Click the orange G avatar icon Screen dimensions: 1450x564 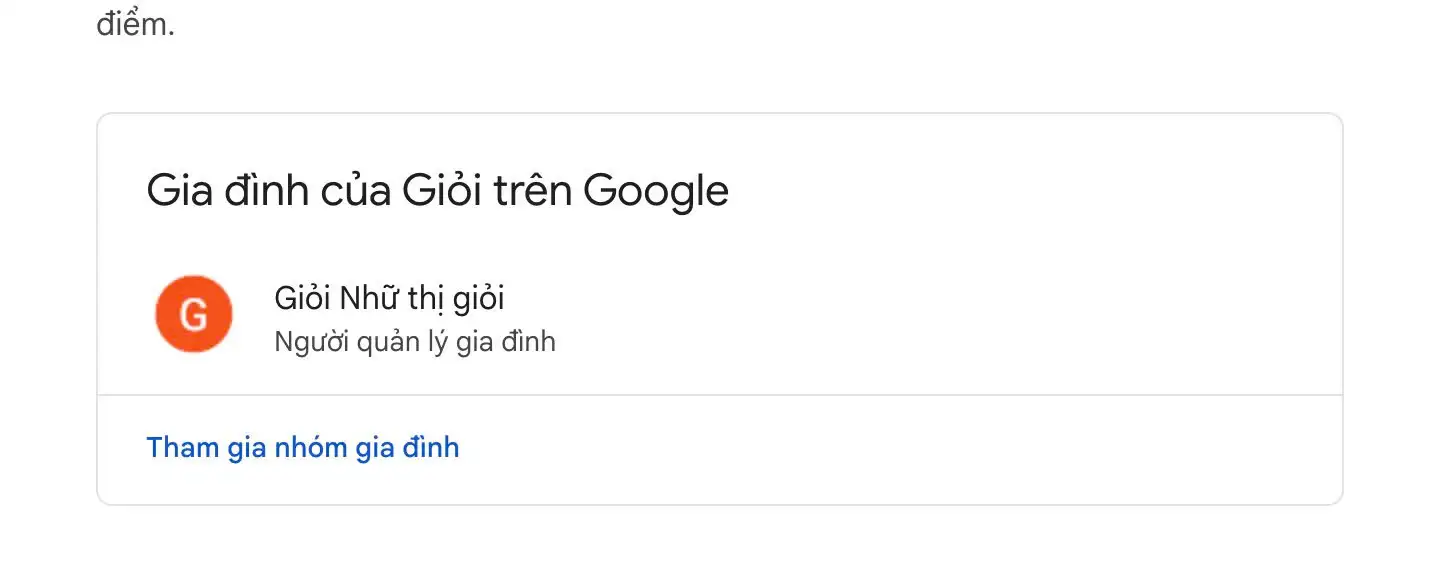pos(193,314)
